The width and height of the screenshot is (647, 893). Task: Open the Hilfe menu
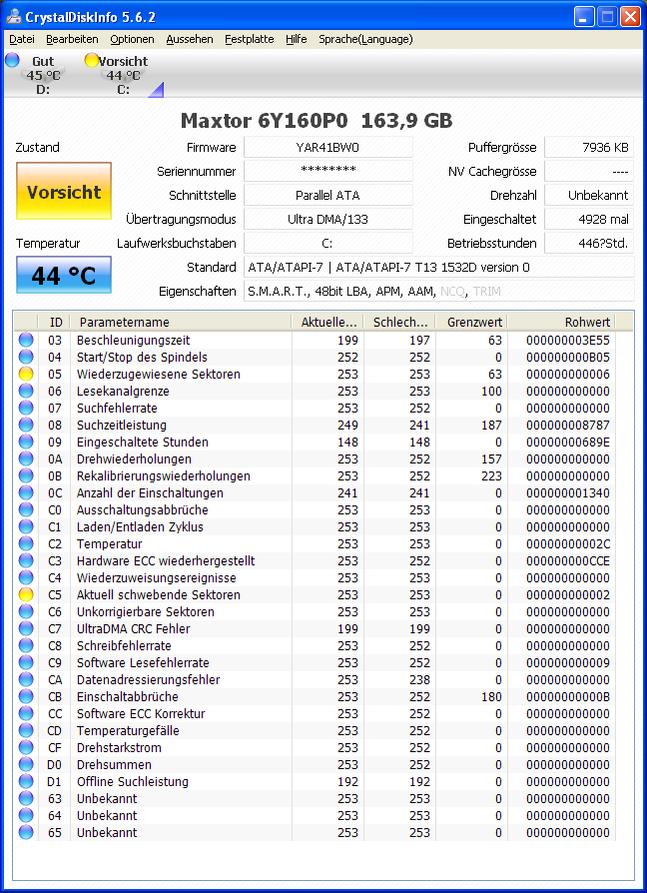click(x=296, y=39)
